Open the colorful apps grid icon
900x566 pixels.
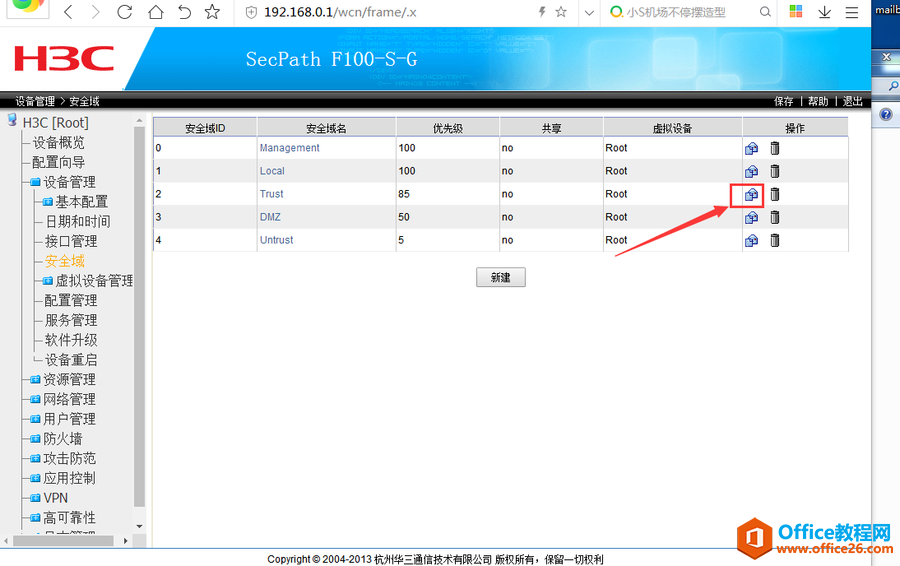click(x=796, y=11)
